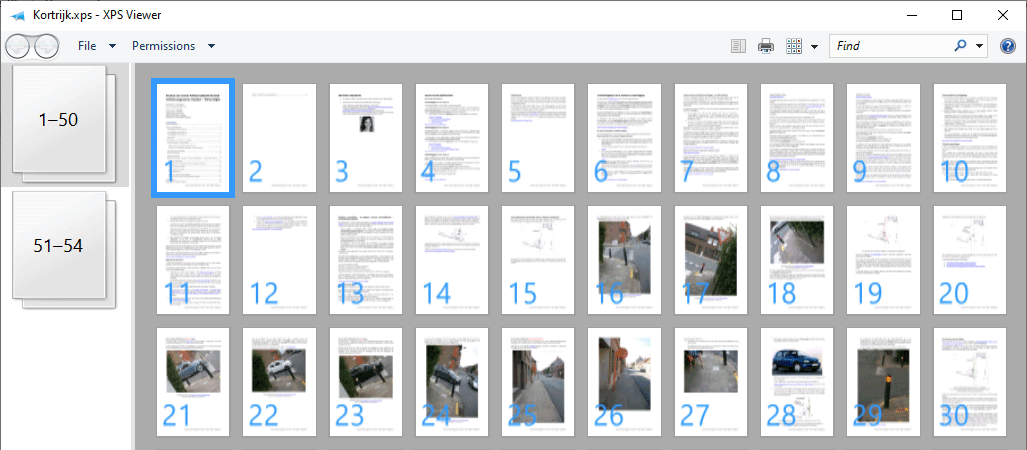Toggle the outline document view icon
Viewport: 1027px width, 450px height.
click(x=738, y=46)
